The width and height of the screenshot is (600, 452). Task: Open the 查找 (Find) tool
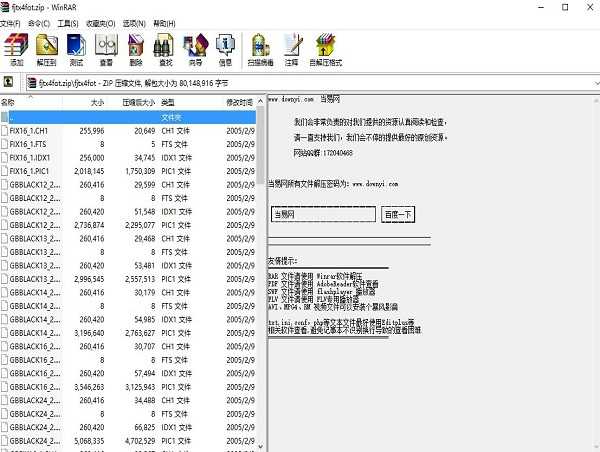click(165, 47)
